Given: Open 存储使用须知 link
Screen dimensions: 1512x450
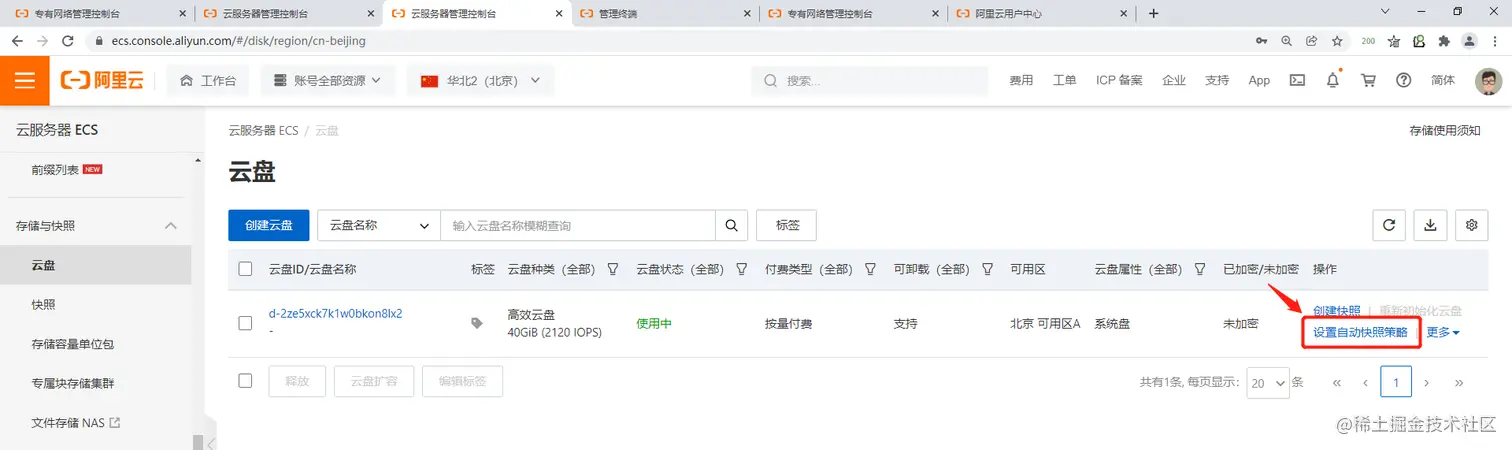Looking at the screenshot, I should coord(1444,130).
